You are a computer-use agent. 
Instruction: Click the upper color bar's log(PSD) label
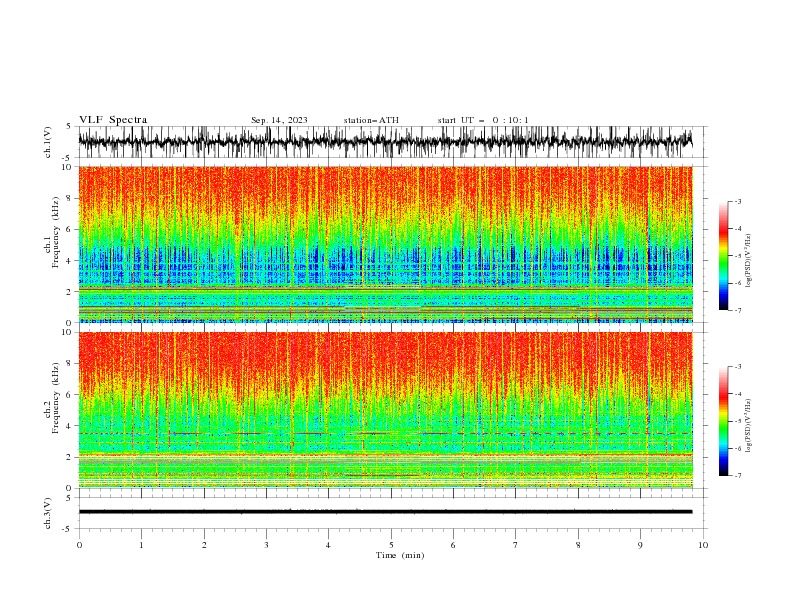coord(749,261)
